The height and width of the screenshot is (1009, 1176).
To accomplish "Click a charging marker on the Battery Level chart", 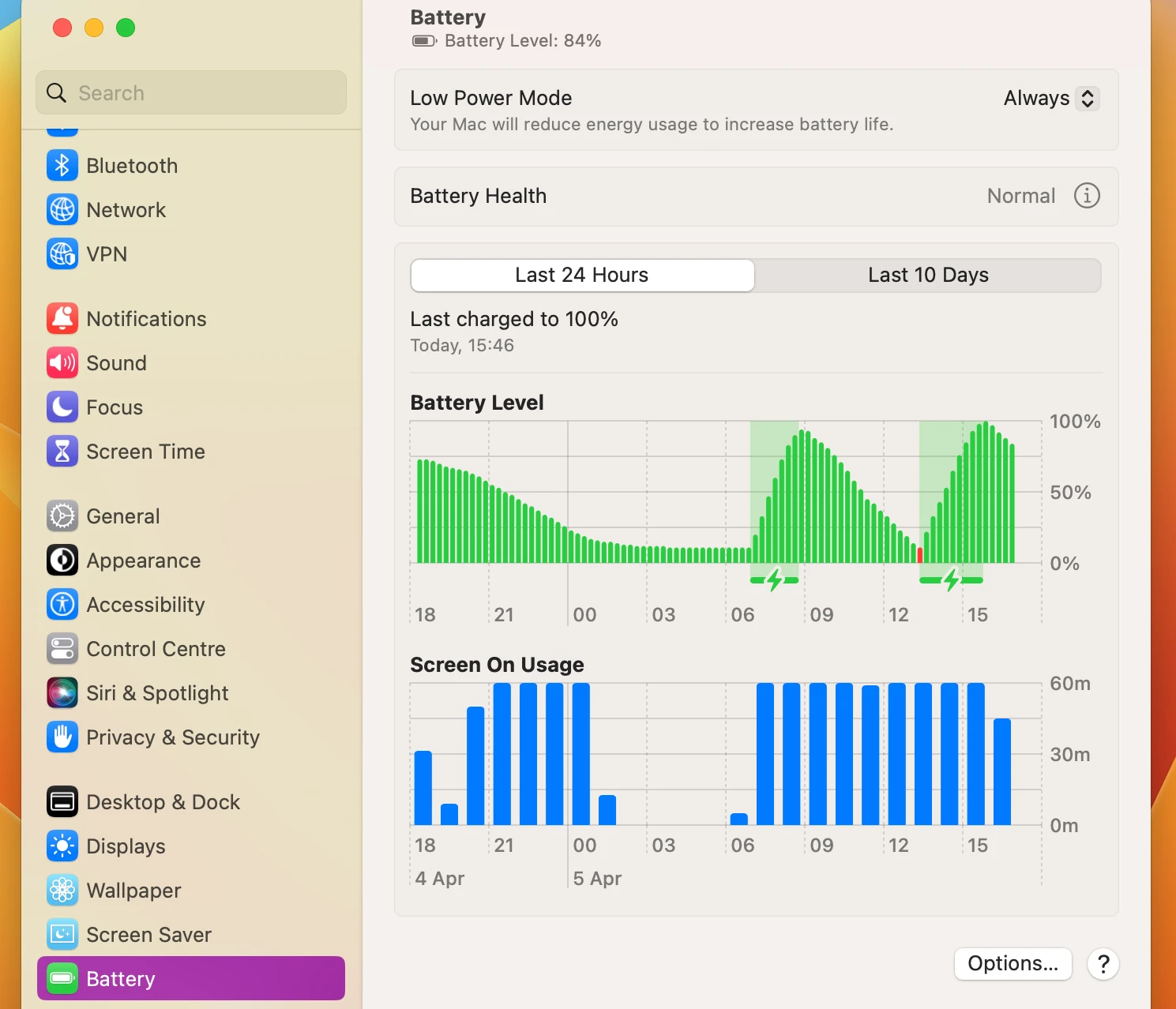I will 772,578.
